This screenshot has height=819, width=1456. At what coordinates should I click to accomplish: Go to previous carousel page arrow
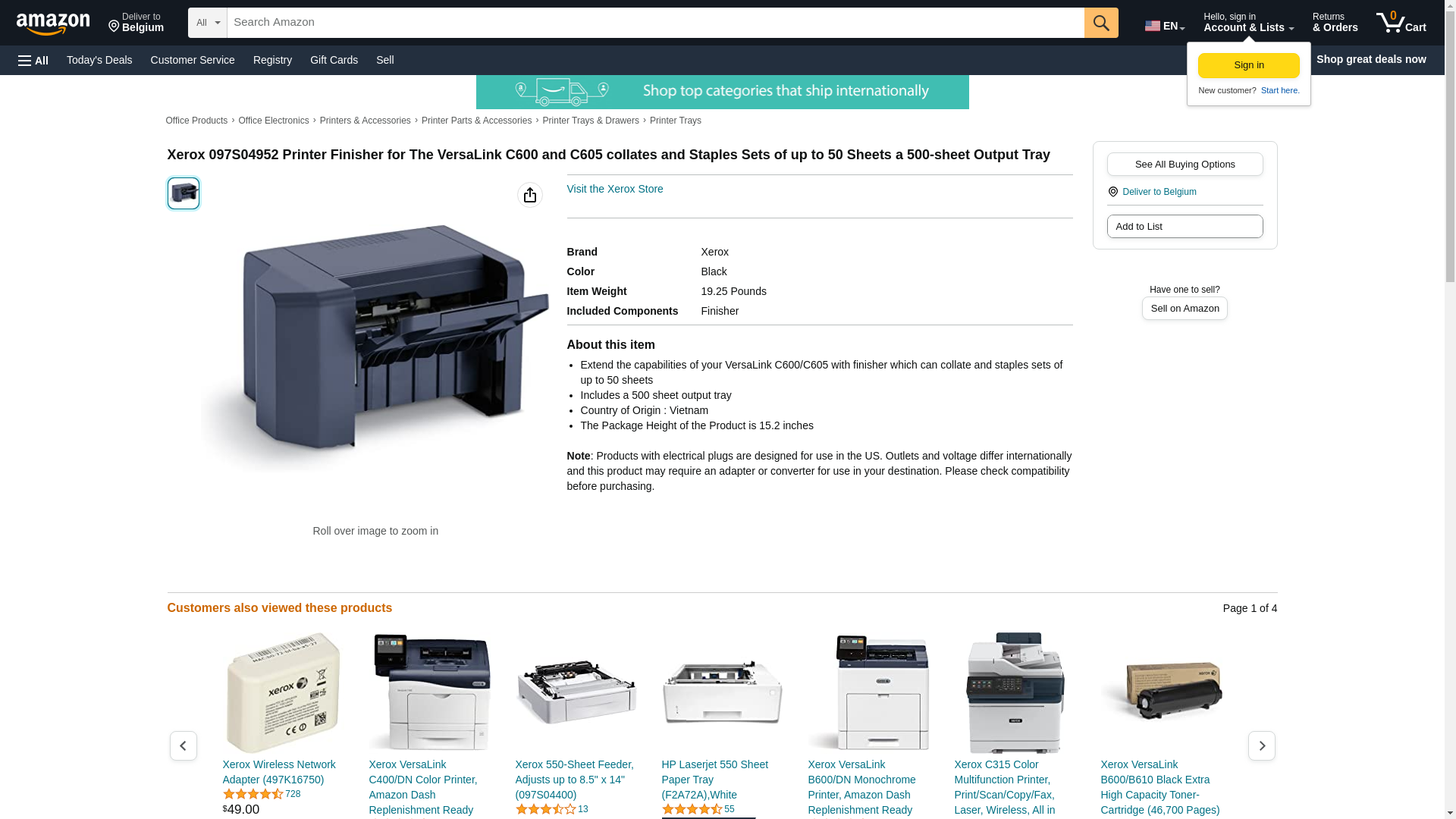point(183,745)
